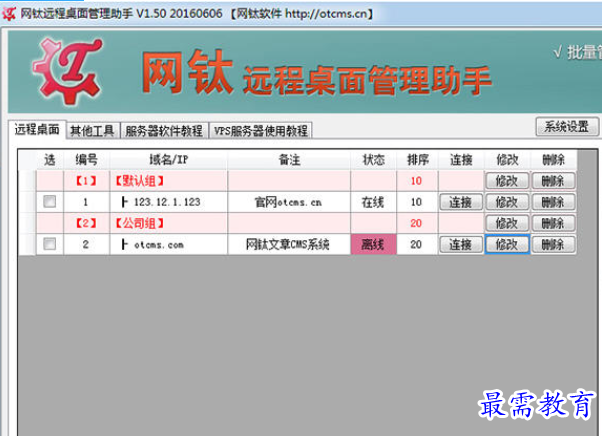Click the large 网钛 gear logo in banner

(68, 71)
